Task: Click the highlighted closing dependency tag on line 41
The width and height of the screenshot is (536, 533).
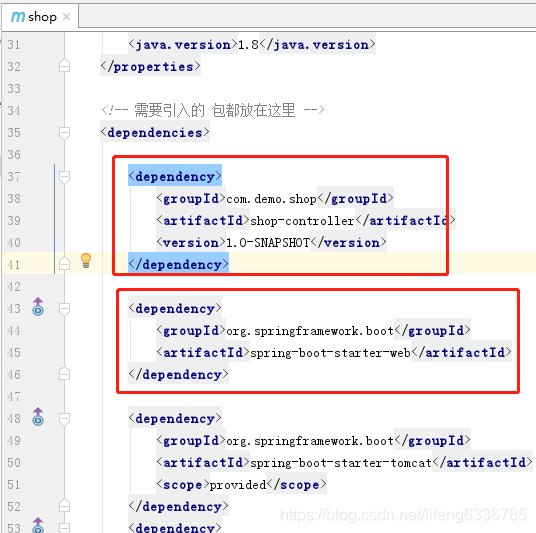Action: pos(178,265)
